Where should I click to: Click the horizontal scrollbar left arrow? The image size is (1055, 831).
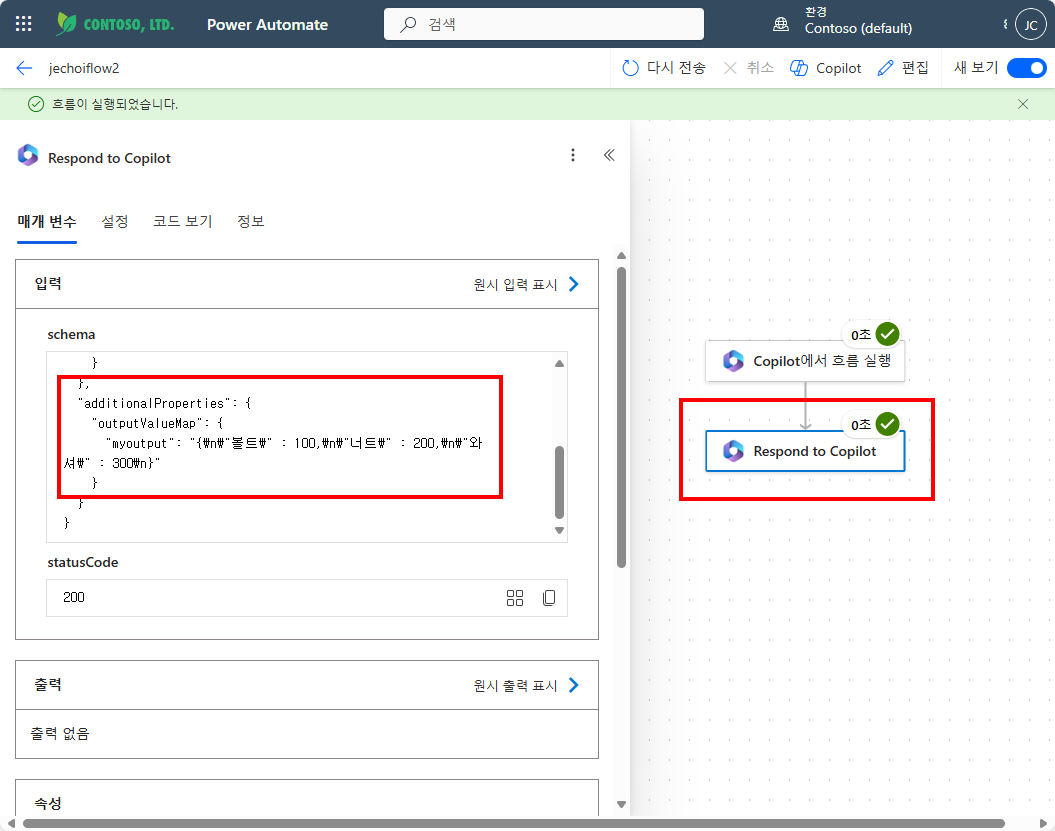click(10, 824)
